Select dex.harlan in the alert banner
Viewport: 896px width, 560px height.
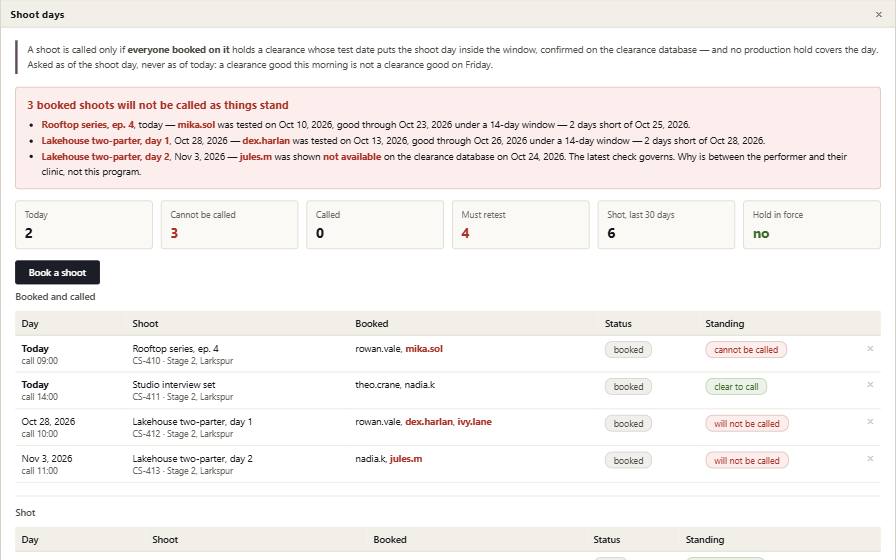pos(266,141)
